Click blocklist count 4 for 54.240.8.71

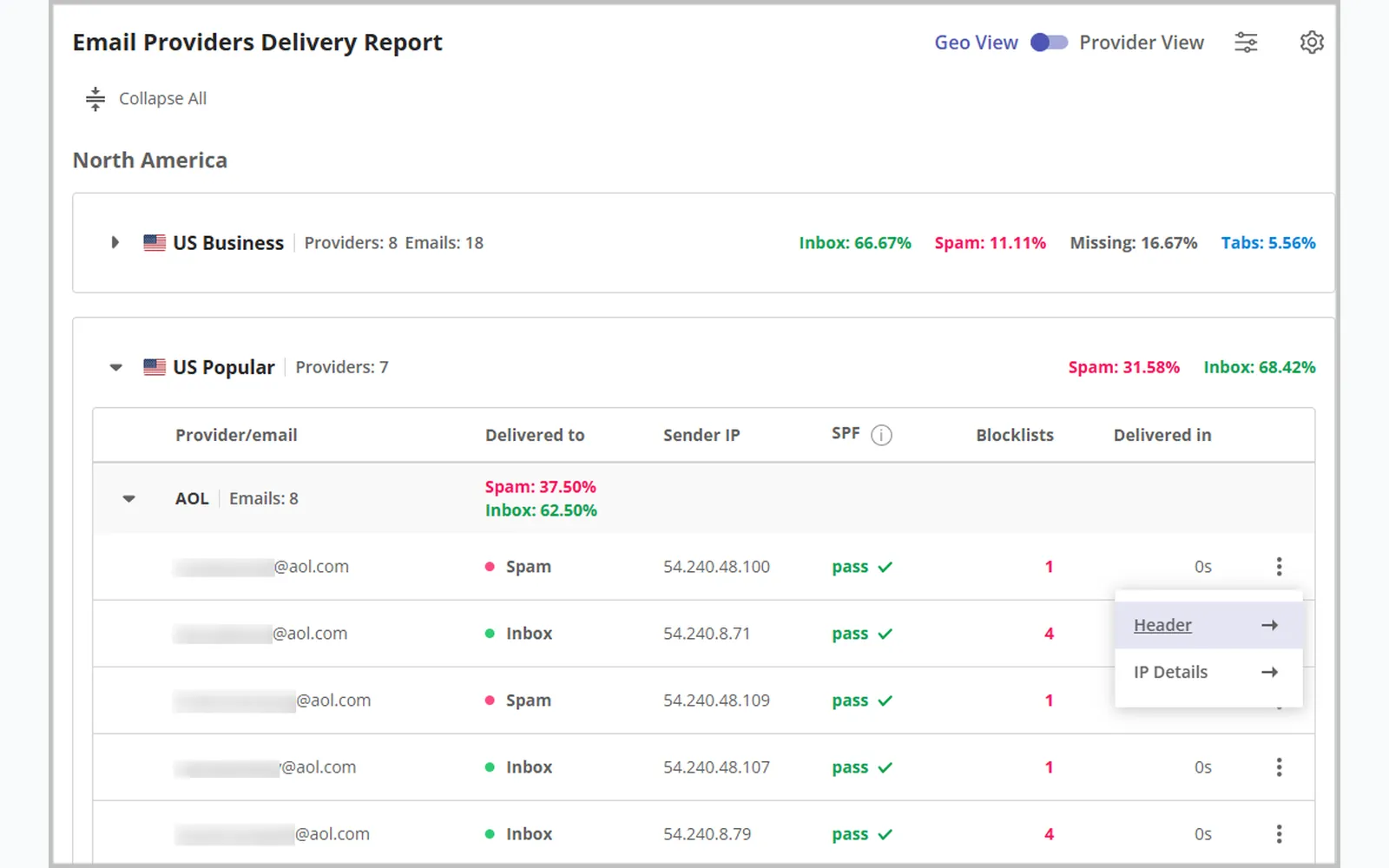1049,634
